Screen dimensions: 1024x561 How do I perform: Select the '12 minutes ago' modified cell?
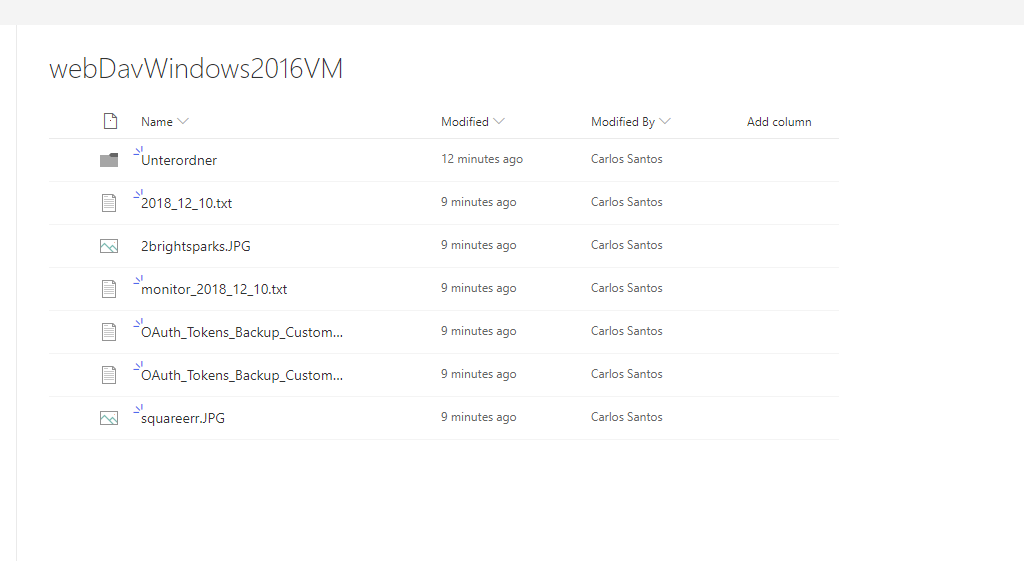(x=482, y=159)
